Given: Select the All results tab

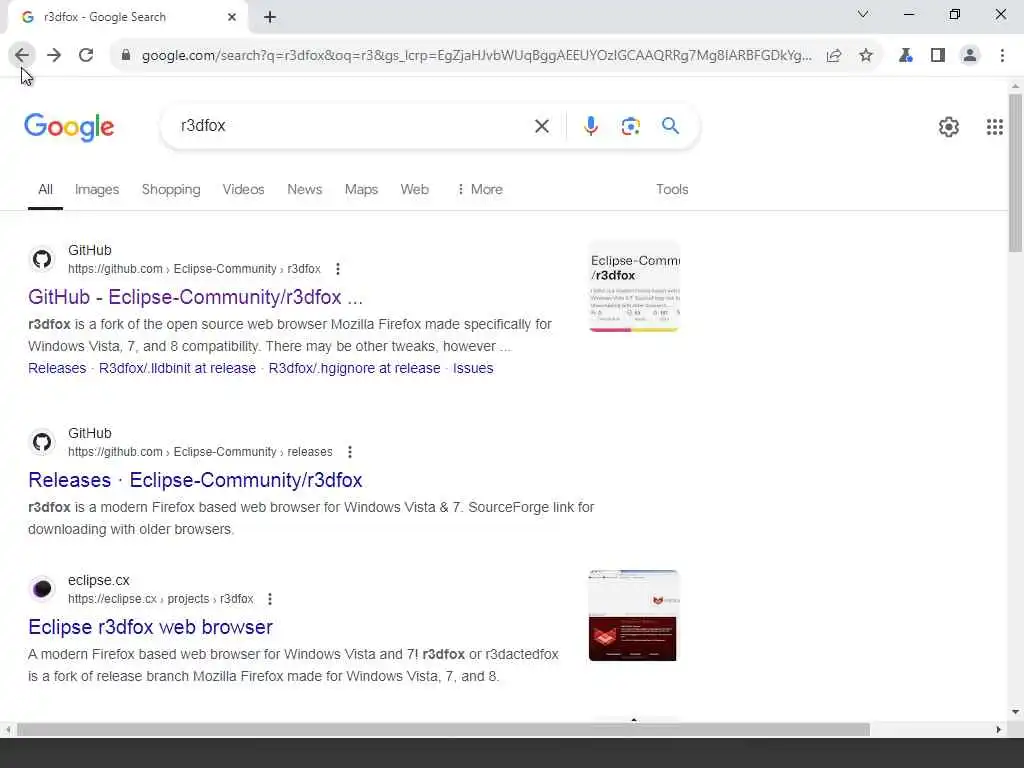Looking at the screenshot, I should coord(45,189).
